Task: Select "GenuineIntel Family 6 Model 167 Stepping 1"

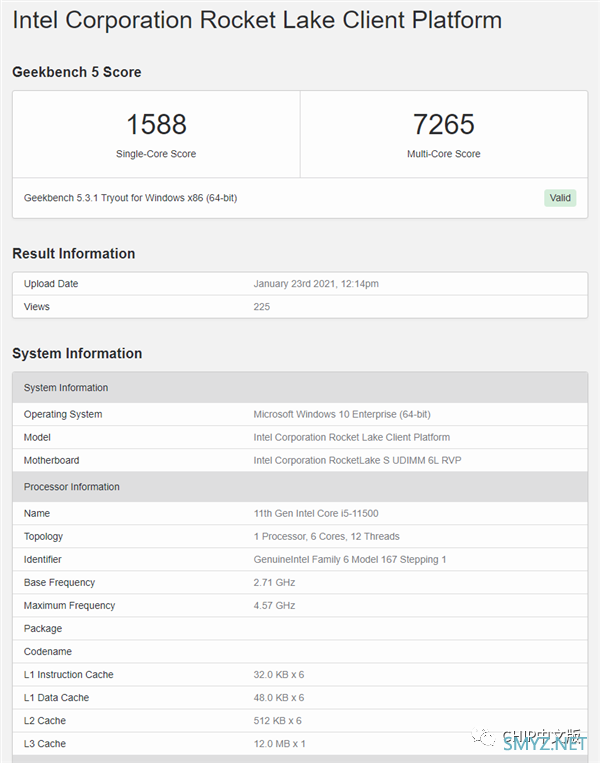Action: [x=350, y=560]
